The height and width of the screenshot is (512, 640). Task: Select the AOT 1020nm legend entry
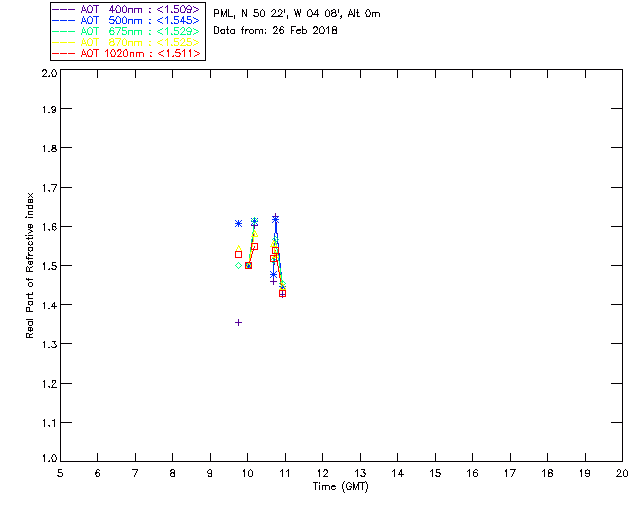pos(126,53)
